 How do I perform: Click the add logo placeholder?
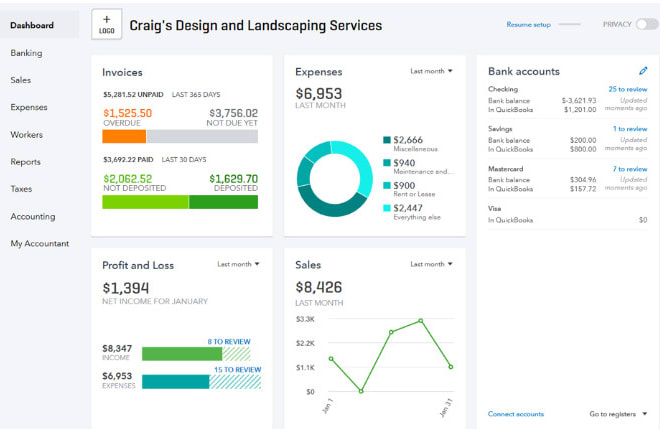click(x=106, y=24)
